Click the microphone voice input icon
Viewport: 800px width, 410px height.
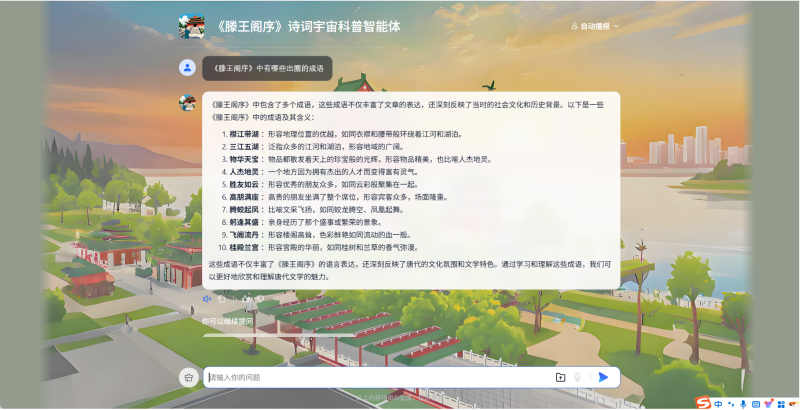point(577,377)
